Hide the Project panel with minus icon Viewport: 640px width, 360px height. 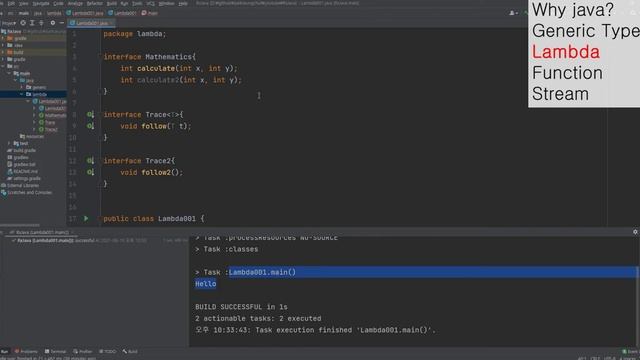pos(62,23)
